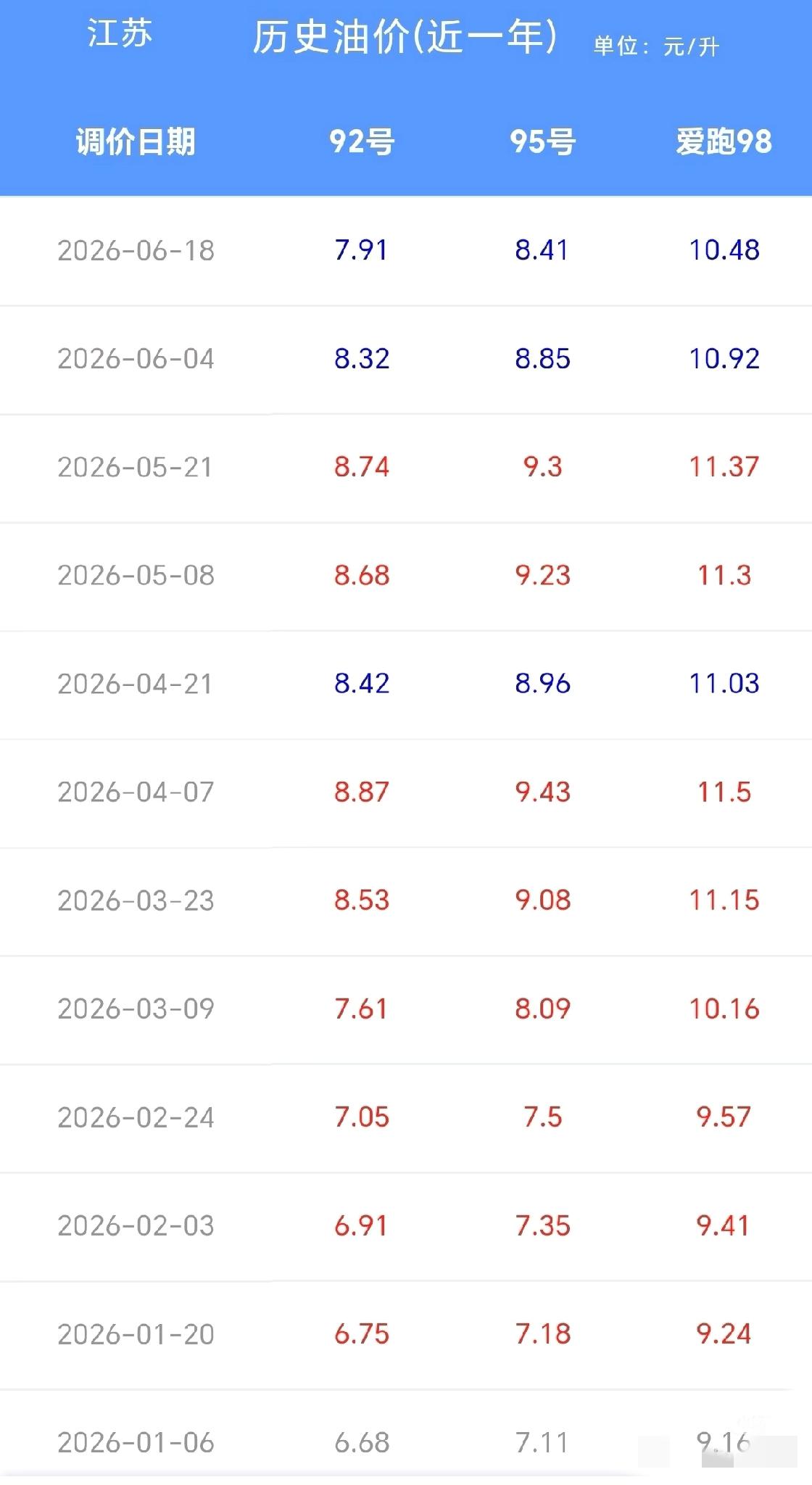
Task: Select the 爱跑98 column header
Action: [724, 141]
